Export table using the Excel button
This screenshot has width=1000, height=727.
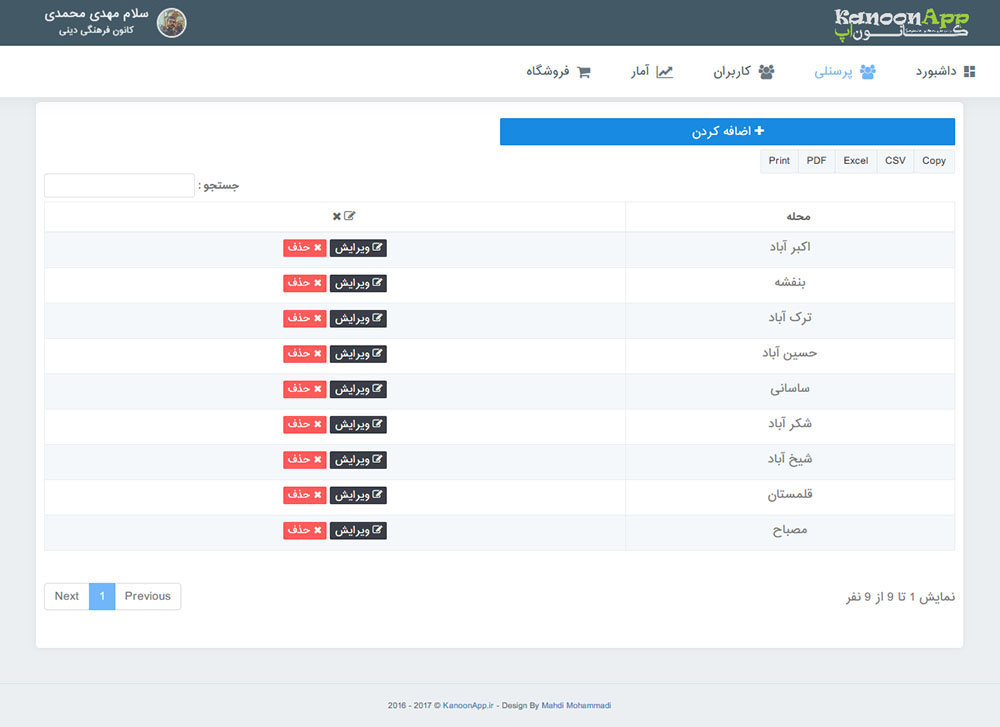pyautogui.click(x=855, y=160)
